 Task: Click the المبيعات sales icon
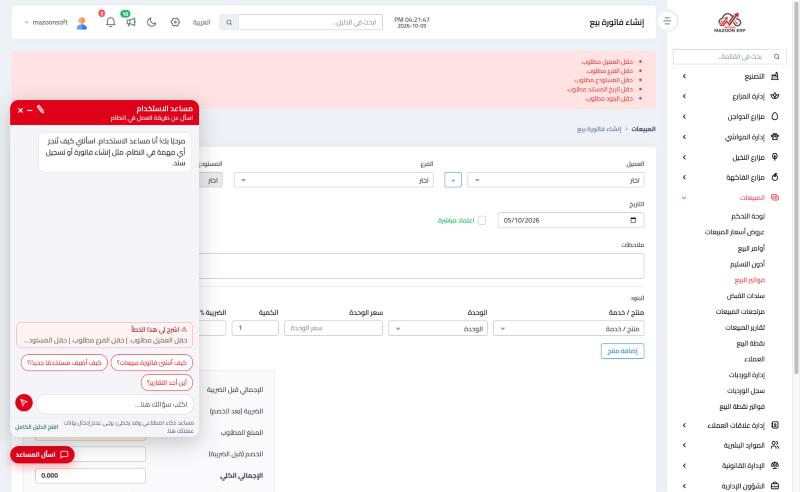coord(774,198)
